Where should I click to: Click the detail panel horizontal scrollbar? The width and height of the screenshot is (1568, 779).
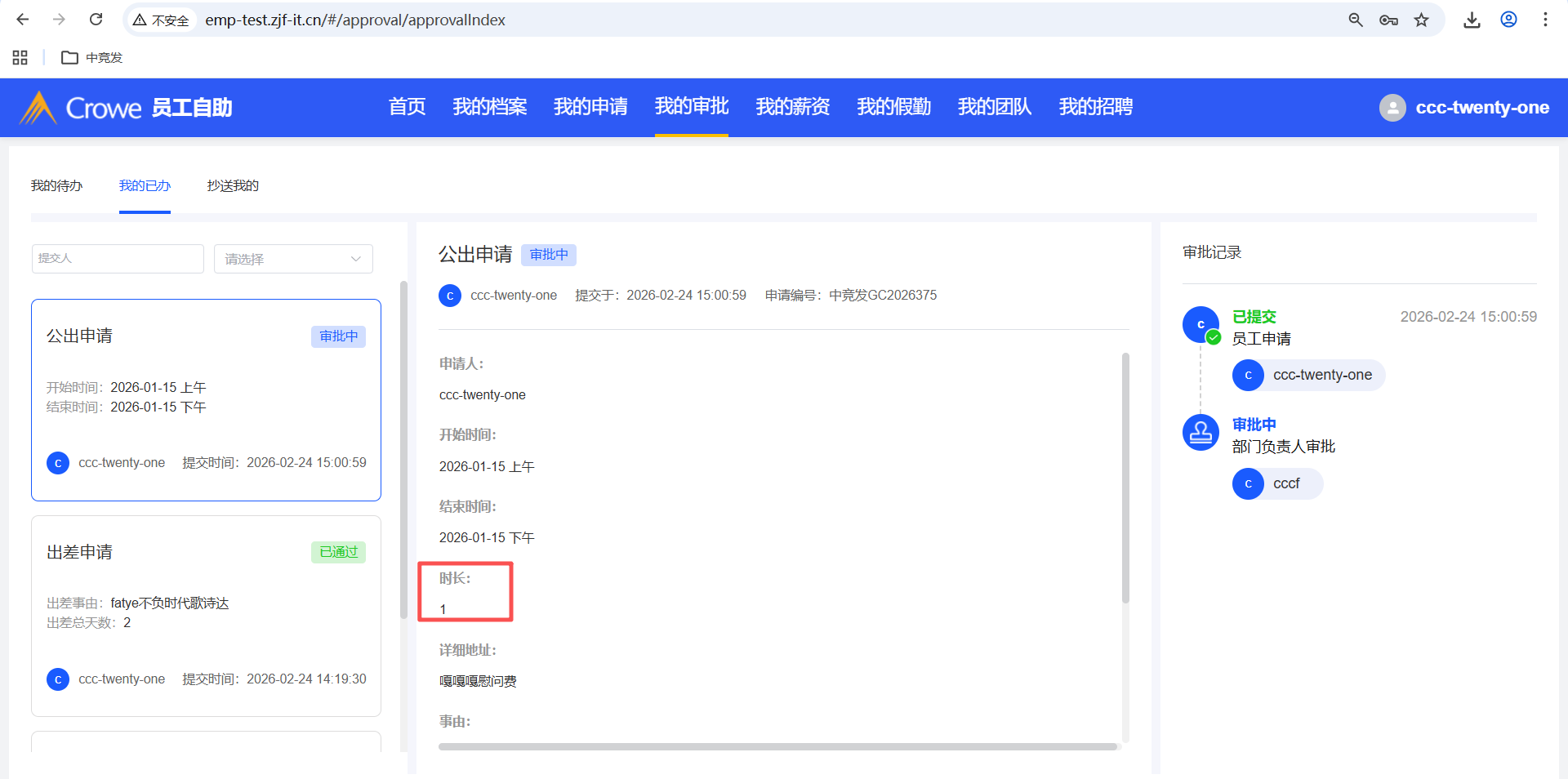coord(777,746)
